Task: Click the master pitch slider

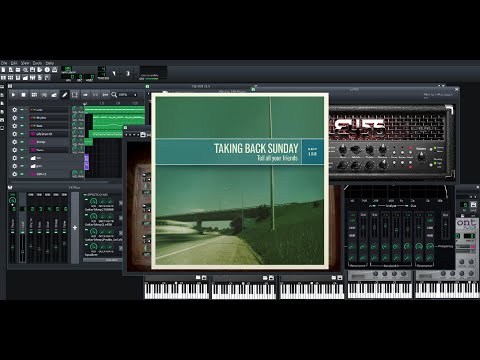Action: coord(128,73)
